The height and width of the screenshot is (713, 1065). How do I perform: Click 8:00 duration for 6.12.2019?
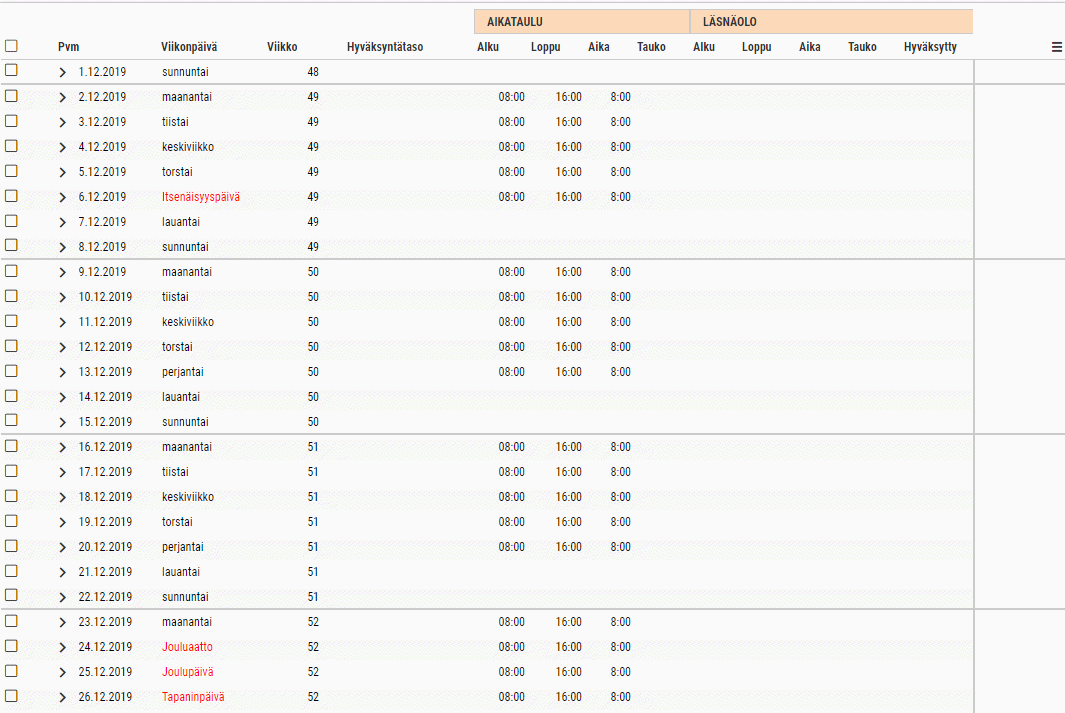coord(620,197)
